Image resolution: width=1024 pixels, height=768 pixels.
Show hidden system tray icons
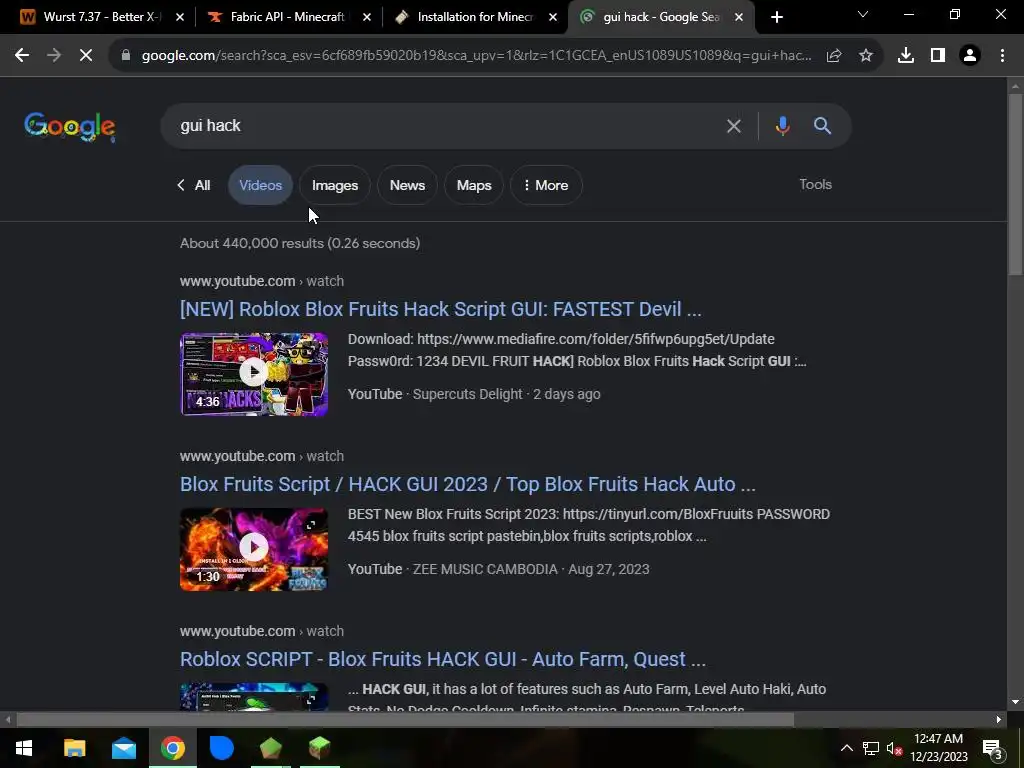pyautogui.click(x=846, y=748)
